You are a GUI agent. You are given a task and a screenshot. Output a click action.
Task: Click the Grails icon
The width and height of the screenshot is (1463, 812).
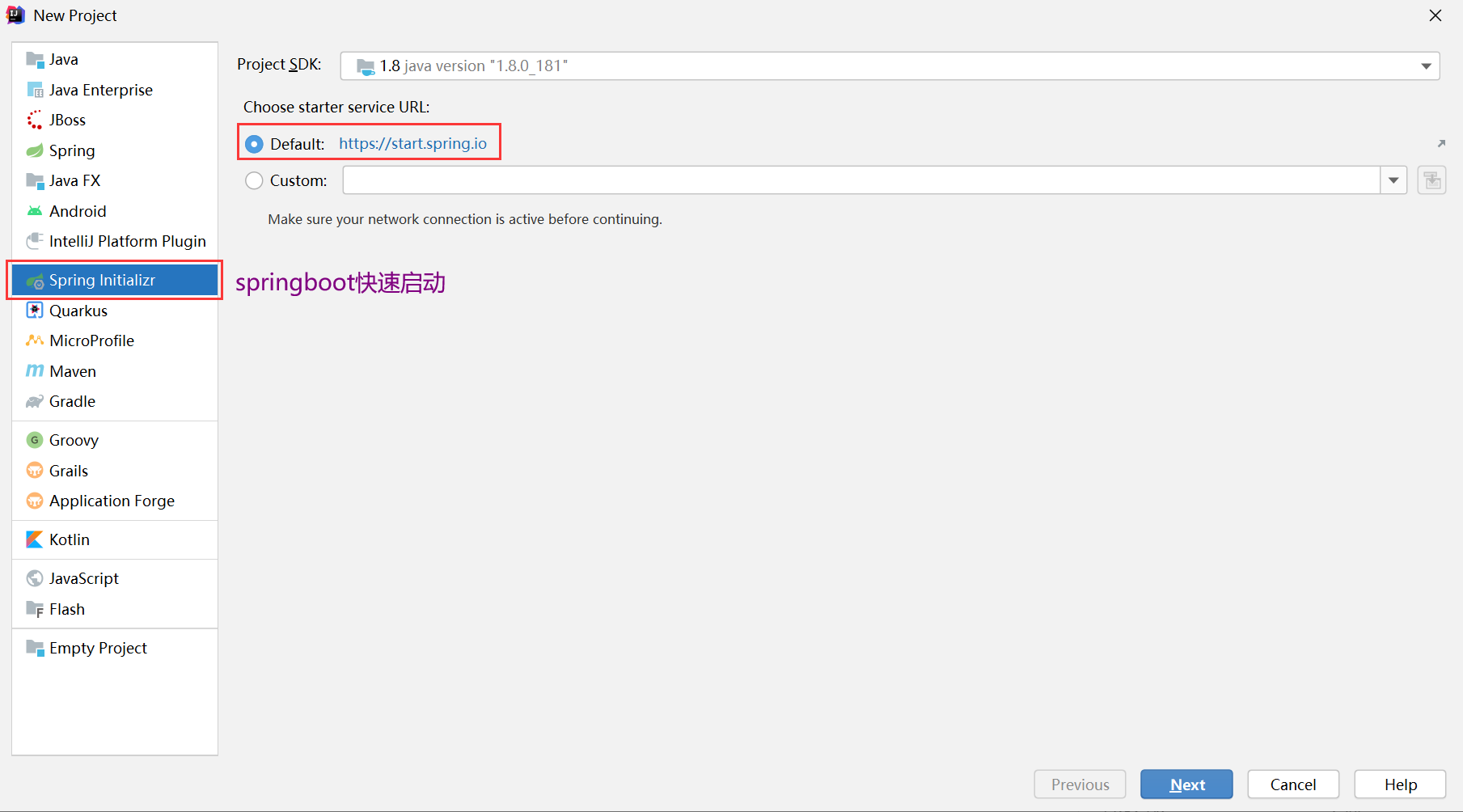(x=35, y=471)
